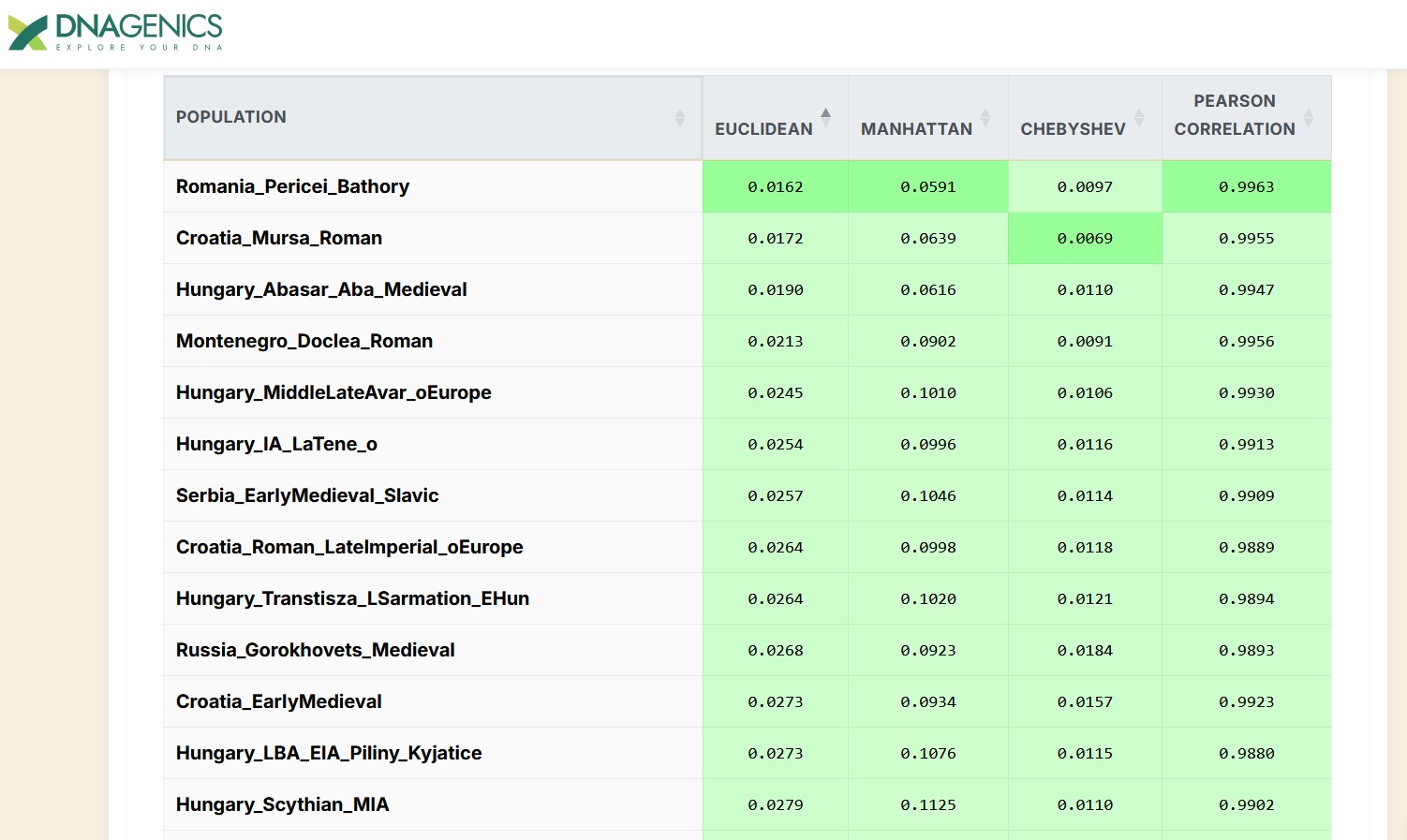Screen dimensions: 1407x840
Task: Sort by Chebyshev column arrows
Action: (x=1139, y=117)
